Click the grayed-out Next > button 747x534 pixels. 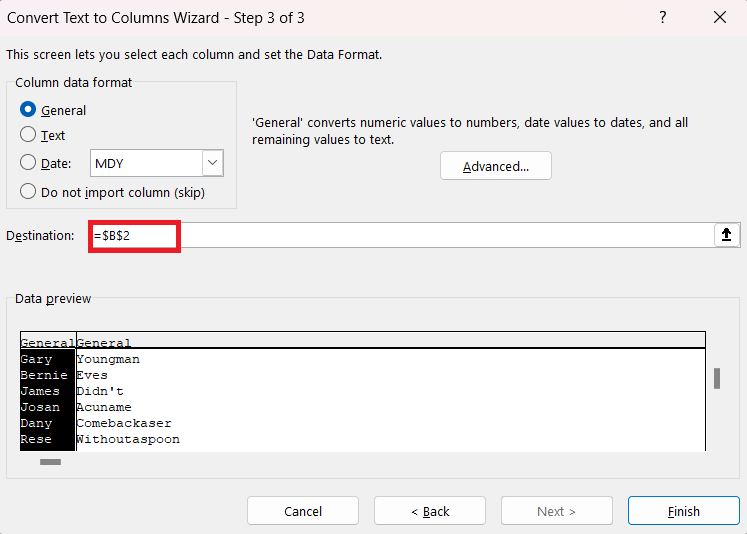tap(556, 511)
